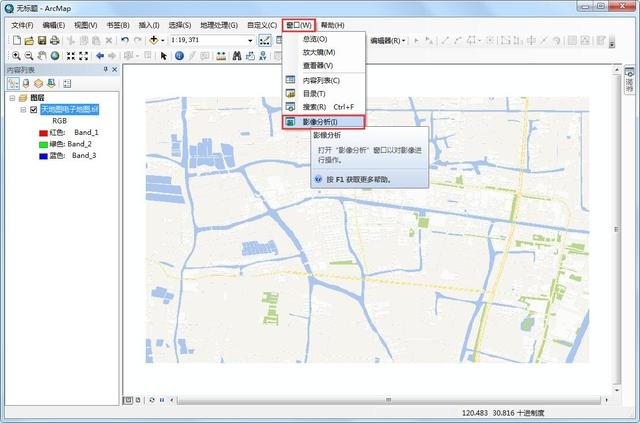Open the 视图(V) menu

point(86,25)
